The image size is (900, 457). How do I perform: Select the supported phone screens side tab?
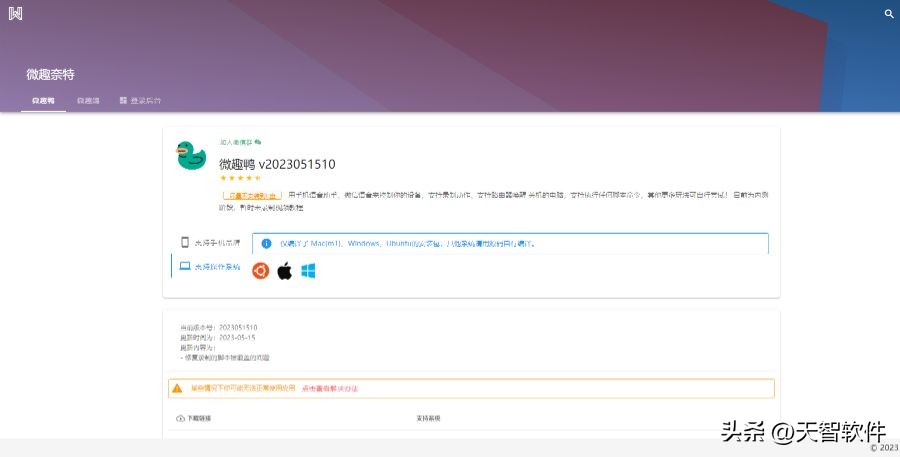pyautogui.click(x=211, y=242)
